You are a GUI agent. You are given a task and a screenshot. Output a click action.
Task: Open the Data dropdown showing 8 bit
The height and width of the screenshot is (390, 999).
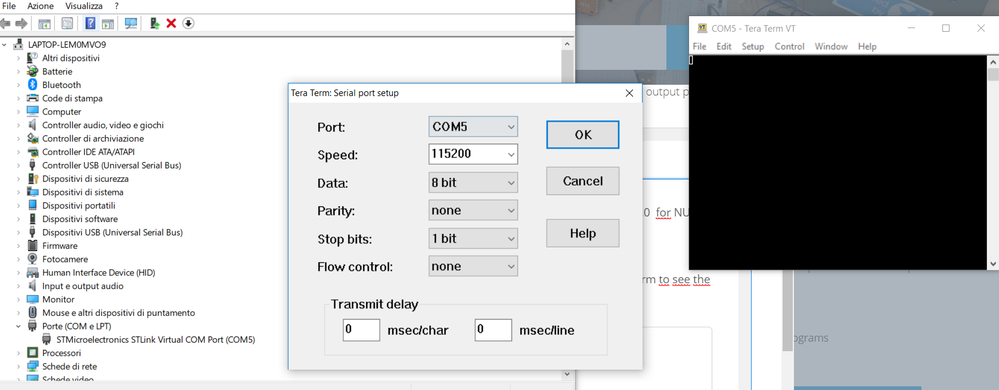[473, 183]
